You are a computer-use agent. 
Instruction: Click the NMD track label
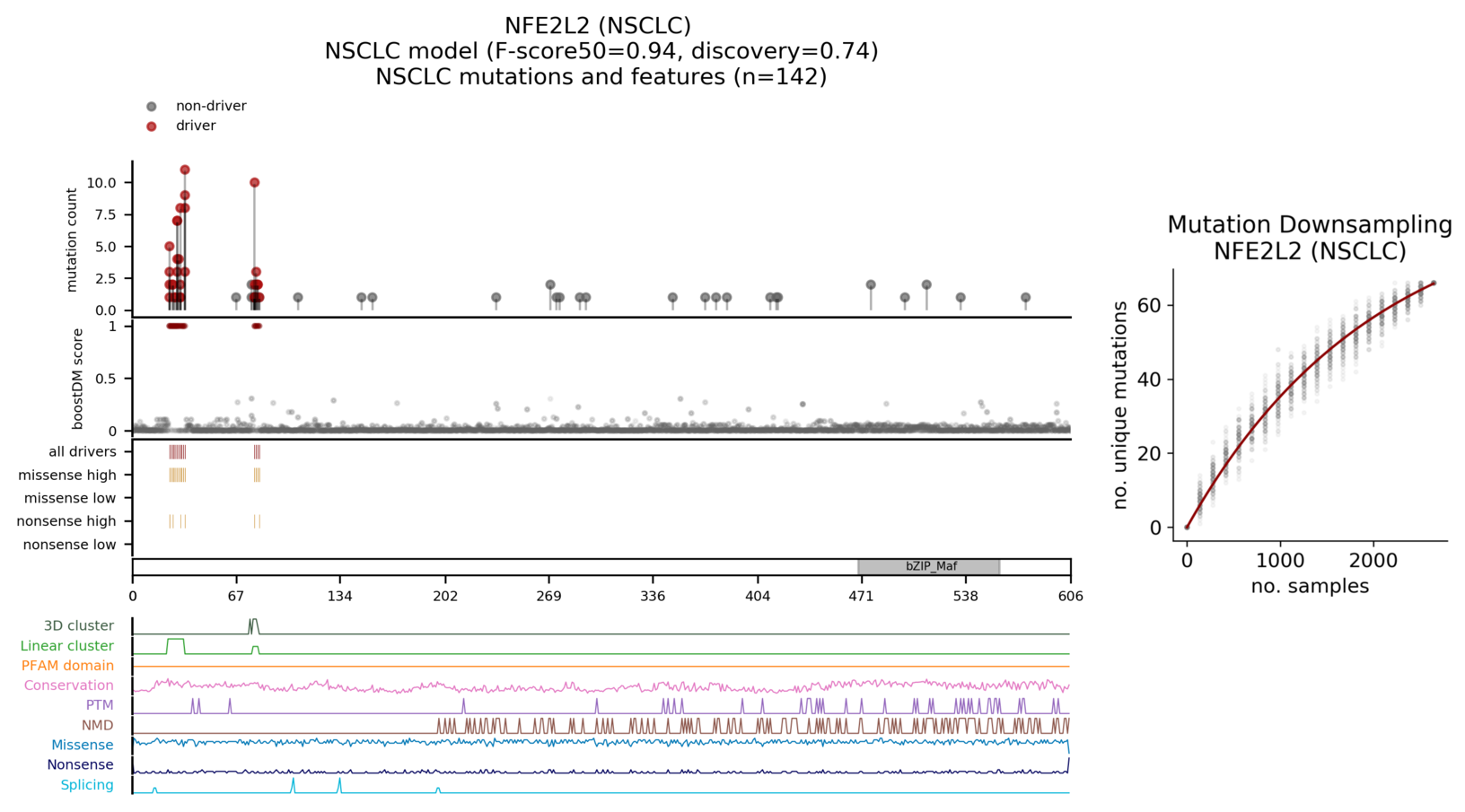tap(97, 725)
